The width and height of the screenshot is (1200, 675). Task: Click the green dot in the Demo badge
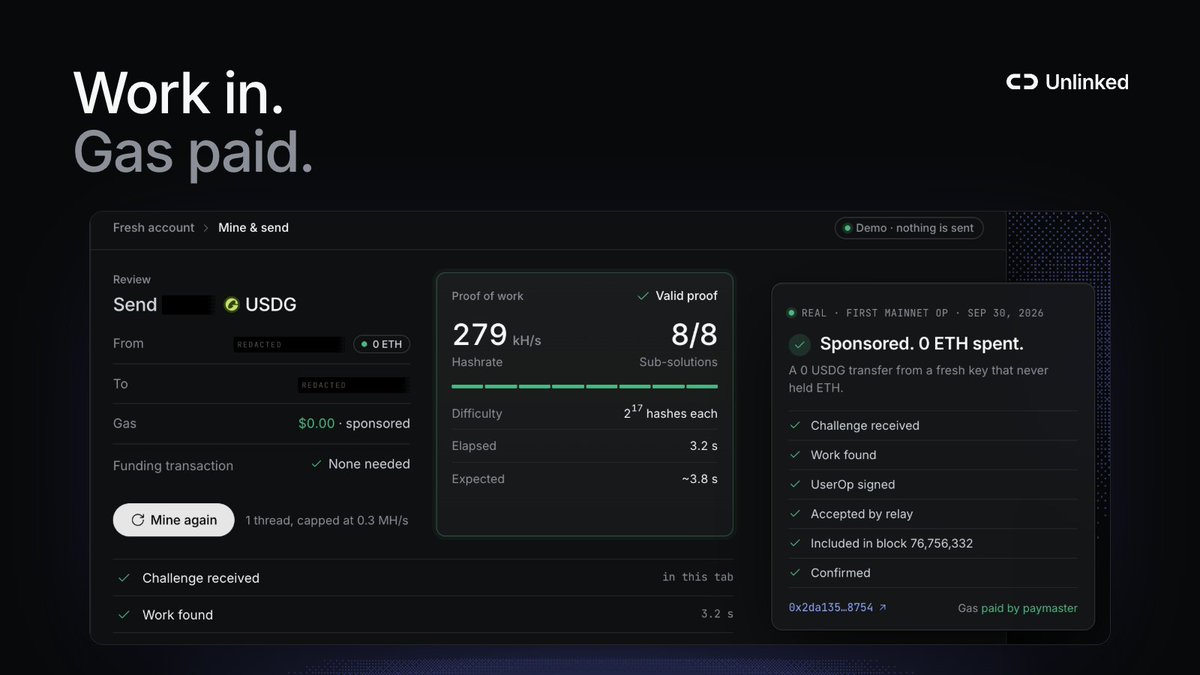point(848,228)
